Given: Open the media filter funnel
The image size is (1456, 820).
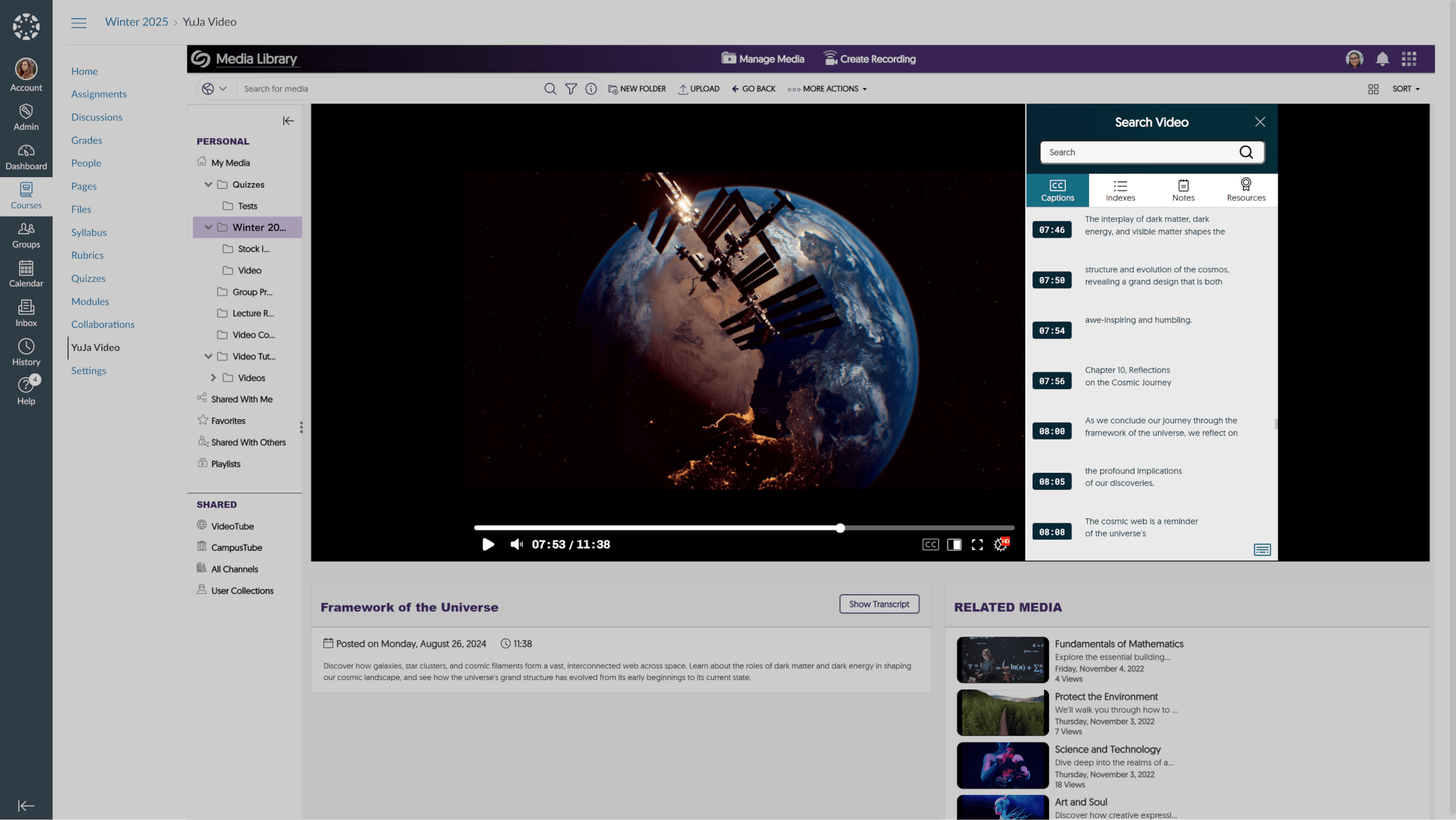Looking at the screenshot, I should [571, 89].
